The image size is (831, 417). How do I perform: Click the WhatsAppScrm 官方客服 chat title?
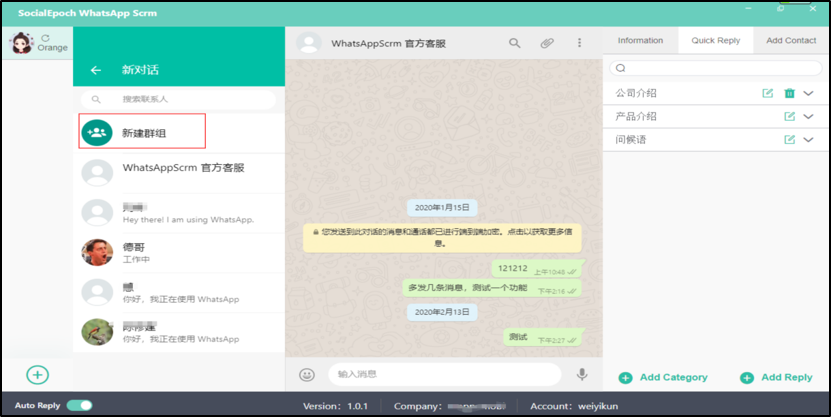pyautogui.click(x=388, y=43)
